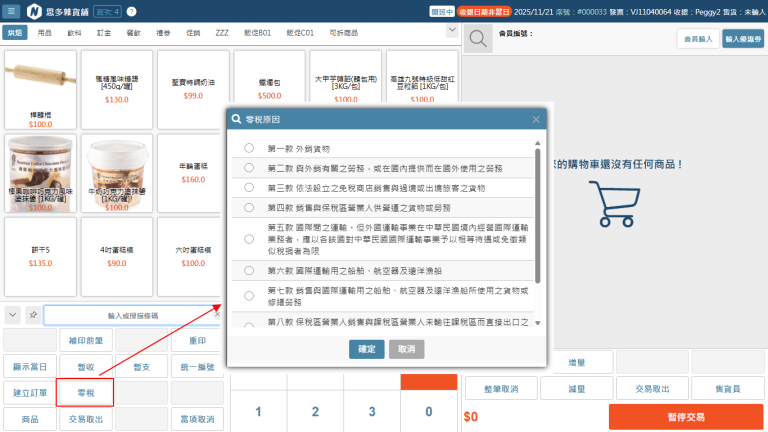Click the member search magnifier icon
768x432 pixels.
click(479, 39)
